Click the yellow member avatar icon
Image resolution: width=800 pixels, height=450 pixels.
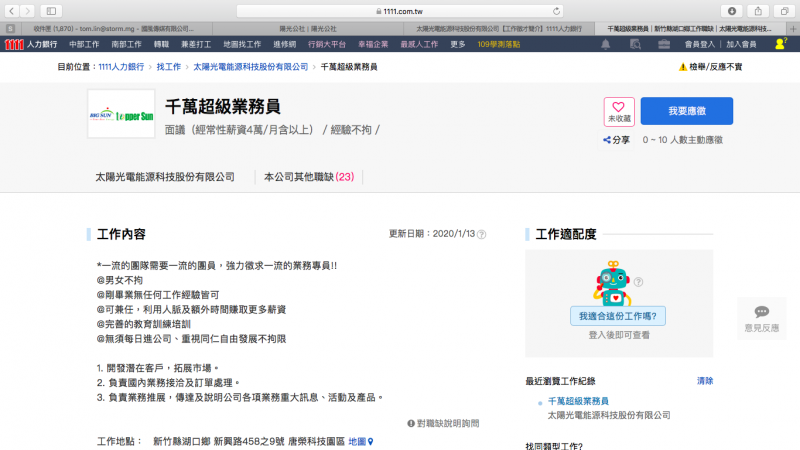[x=780, y=44]
